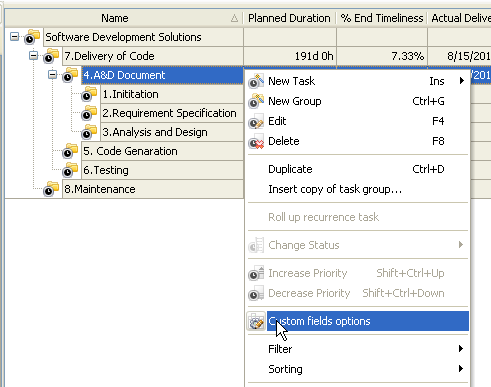Open the New Task submenu arrow
Screen dimensions: 491x387
click(x=461, y=81)
